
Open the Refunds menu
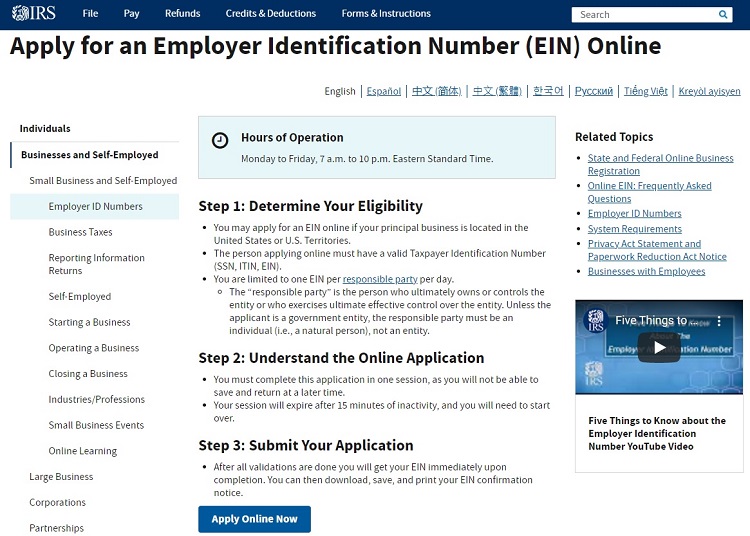click(182, 13)
